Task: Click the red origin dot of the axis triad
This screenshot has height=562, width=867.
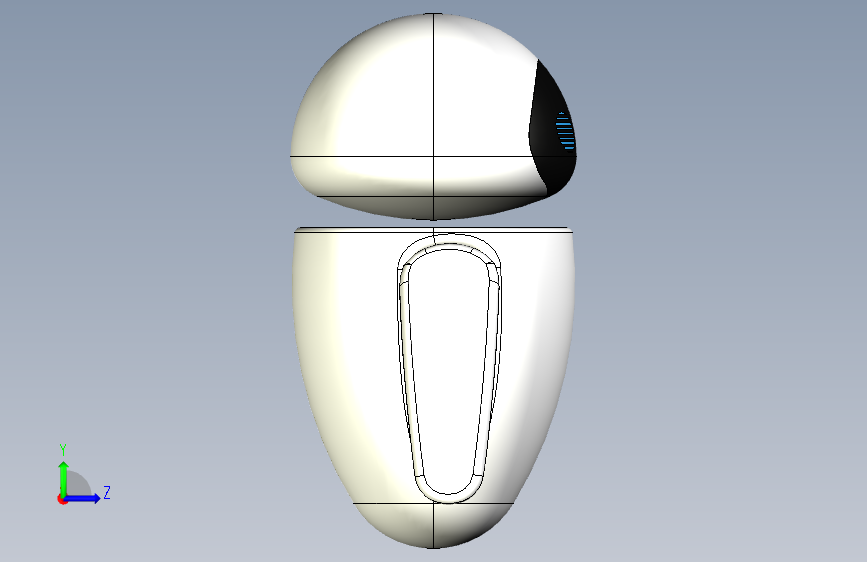Action: tap(62, 499)
